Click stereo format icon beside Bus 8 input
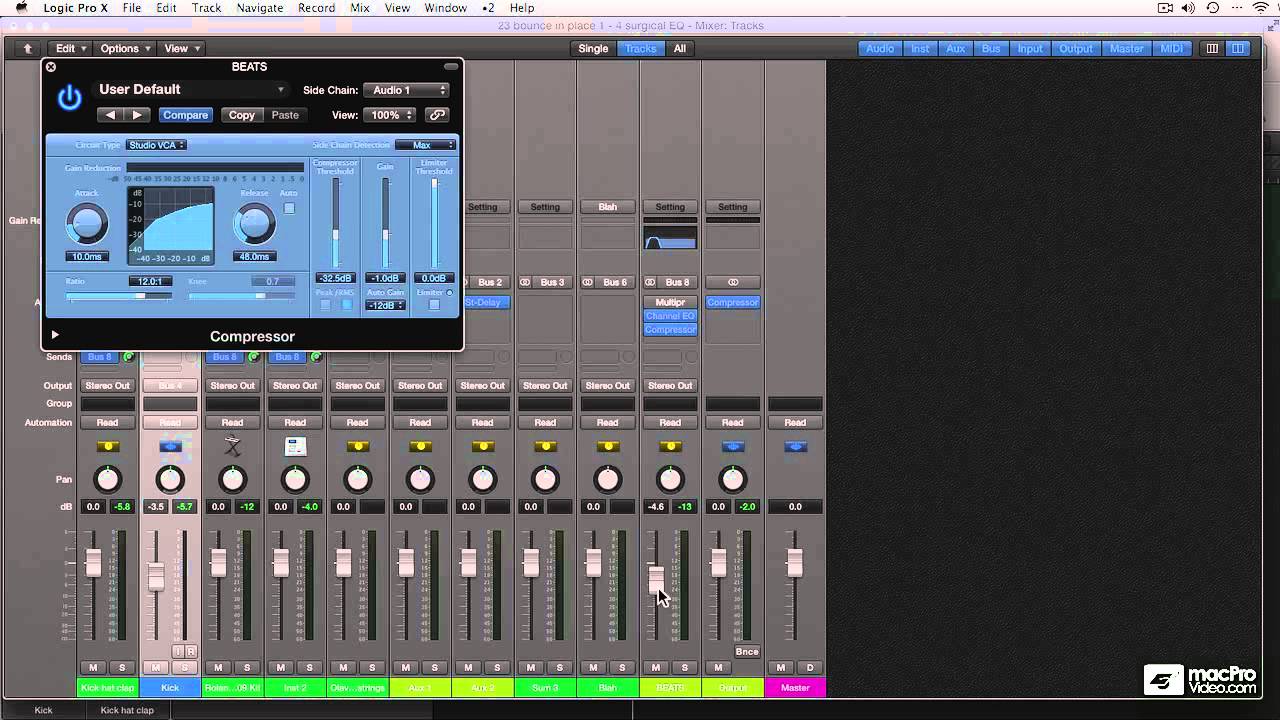The image size is (1280, 720). tap(651, 282)
